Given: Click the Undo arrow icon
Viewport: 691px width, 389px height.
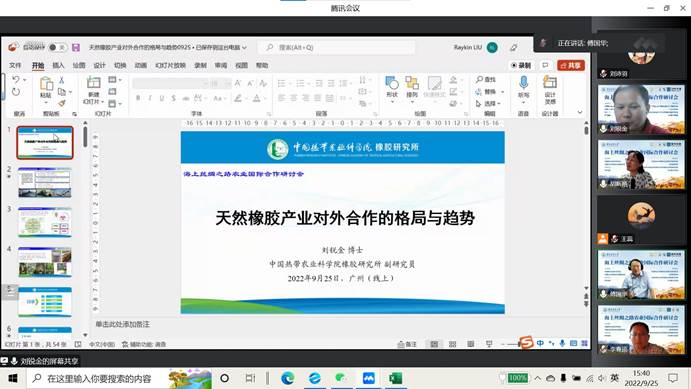Looking at the screenshot, I should [16, 80].
